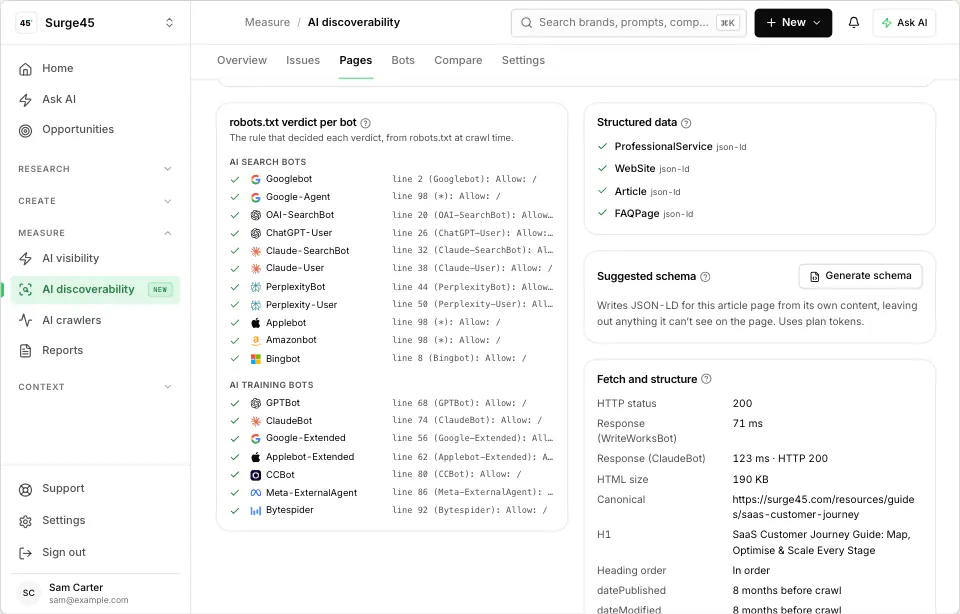Click the Claude icon next to Claude-SearchBot
The image size is (960, 614).
tap(255, 251)
